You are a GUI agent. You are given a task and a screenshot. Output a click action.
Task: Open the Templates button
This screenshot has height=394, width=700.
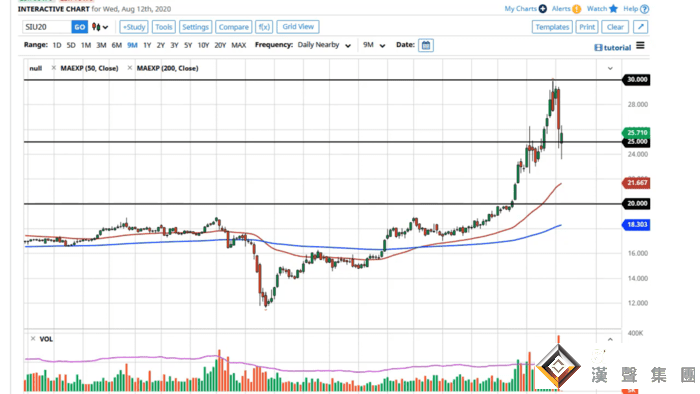(552, 27)
